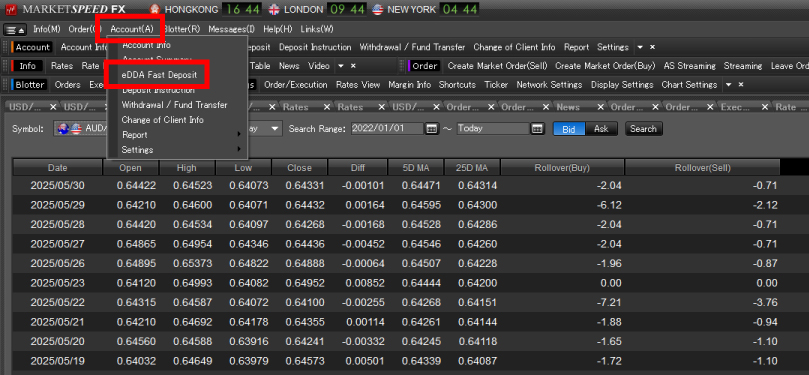Click Change of Client Info in Account toolbar
Screen dimensions: 809x375
coord(514,47)
